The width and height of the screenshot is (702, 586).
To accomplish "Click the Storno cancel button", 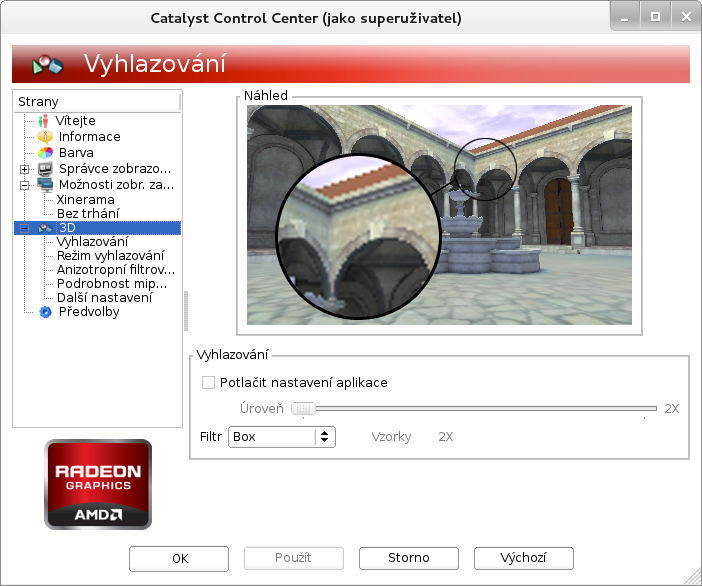I will pyautogui.click(x=409, y=558).
